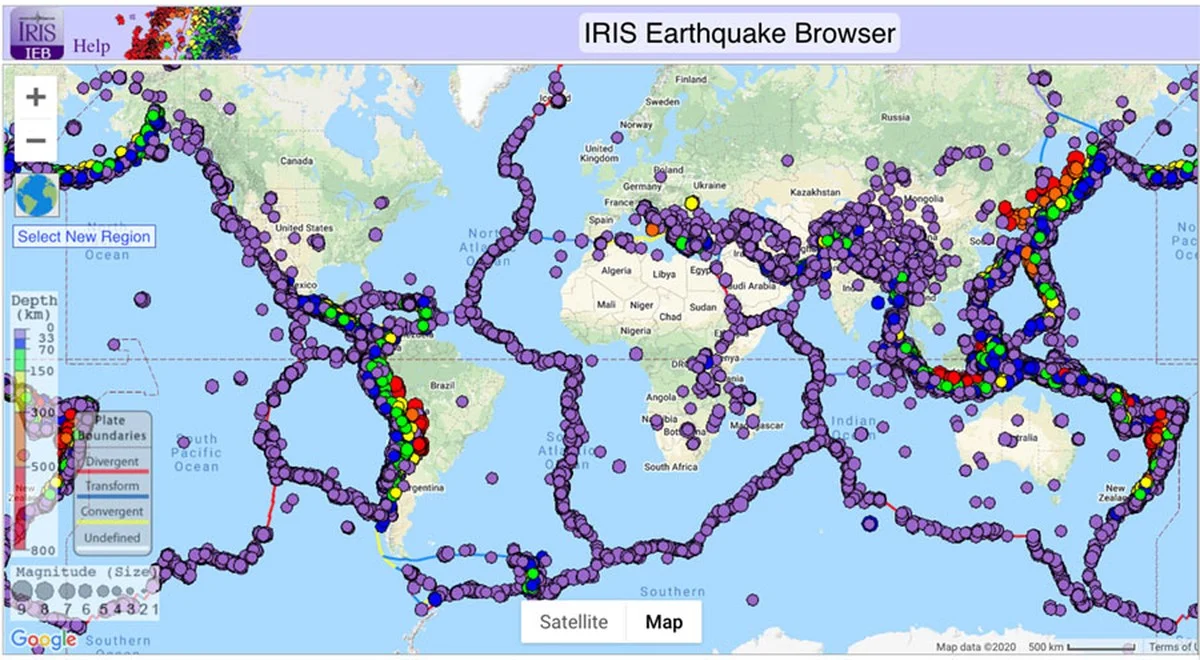This screenshot has width=1200, height=660.
Task: Click the IRIS Earthquake Browser title
Action: (x=739, y=32)
